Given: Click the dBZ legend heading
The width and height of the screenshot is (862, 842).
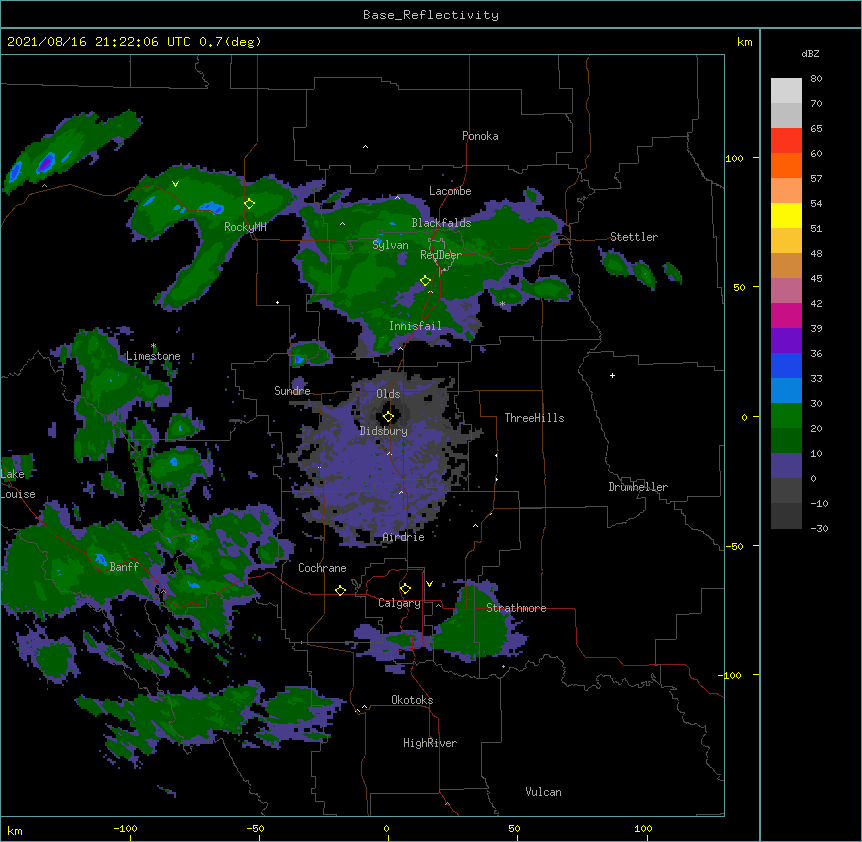Looking at the screenshot, I should pyautogui.click(x=810, y=54).
